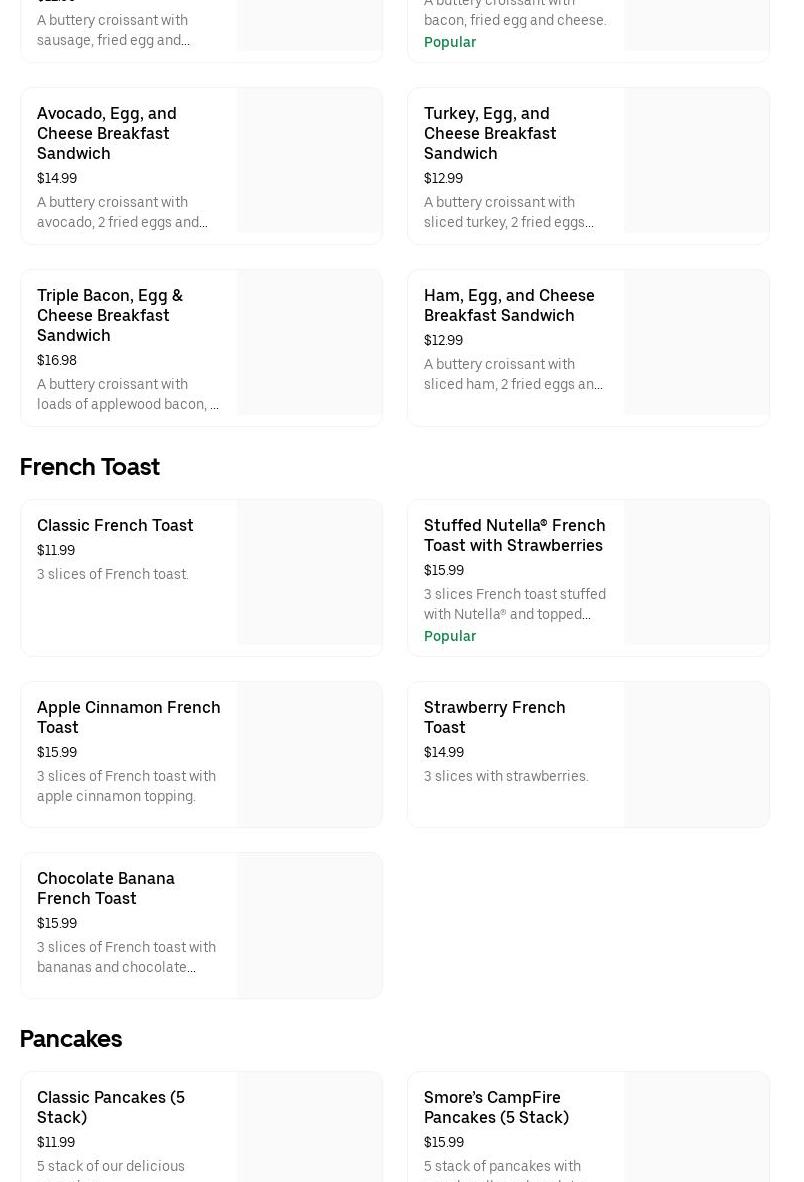This screenshot has width=804, height=1182.
Task: Click the Apple Cinnamon French Toast image
Action: [310, 755]
